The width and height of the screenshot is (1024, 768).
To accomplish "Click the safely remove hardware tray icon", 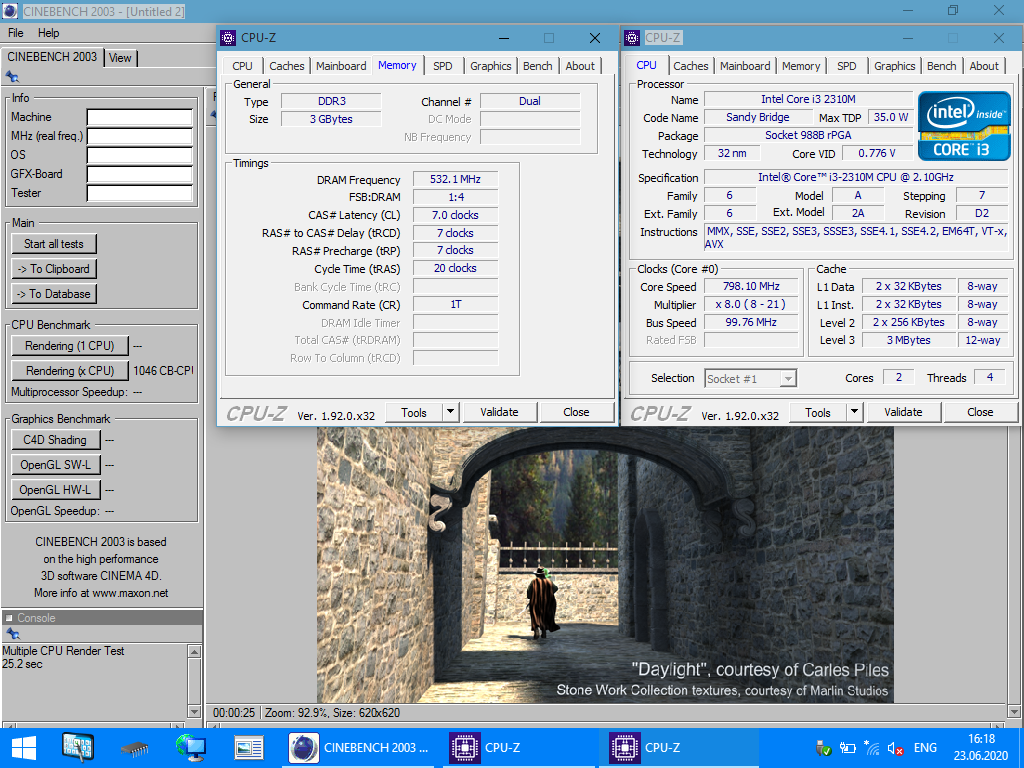I will (x=824, y=748).
